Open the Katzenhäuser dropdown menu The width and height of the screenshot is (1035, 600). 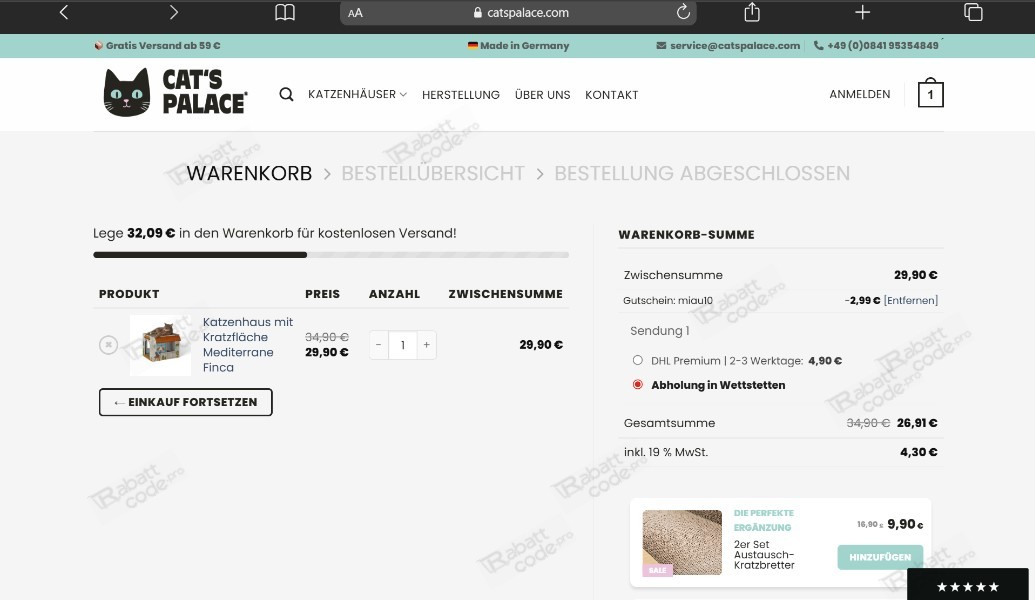pos(357,94)
